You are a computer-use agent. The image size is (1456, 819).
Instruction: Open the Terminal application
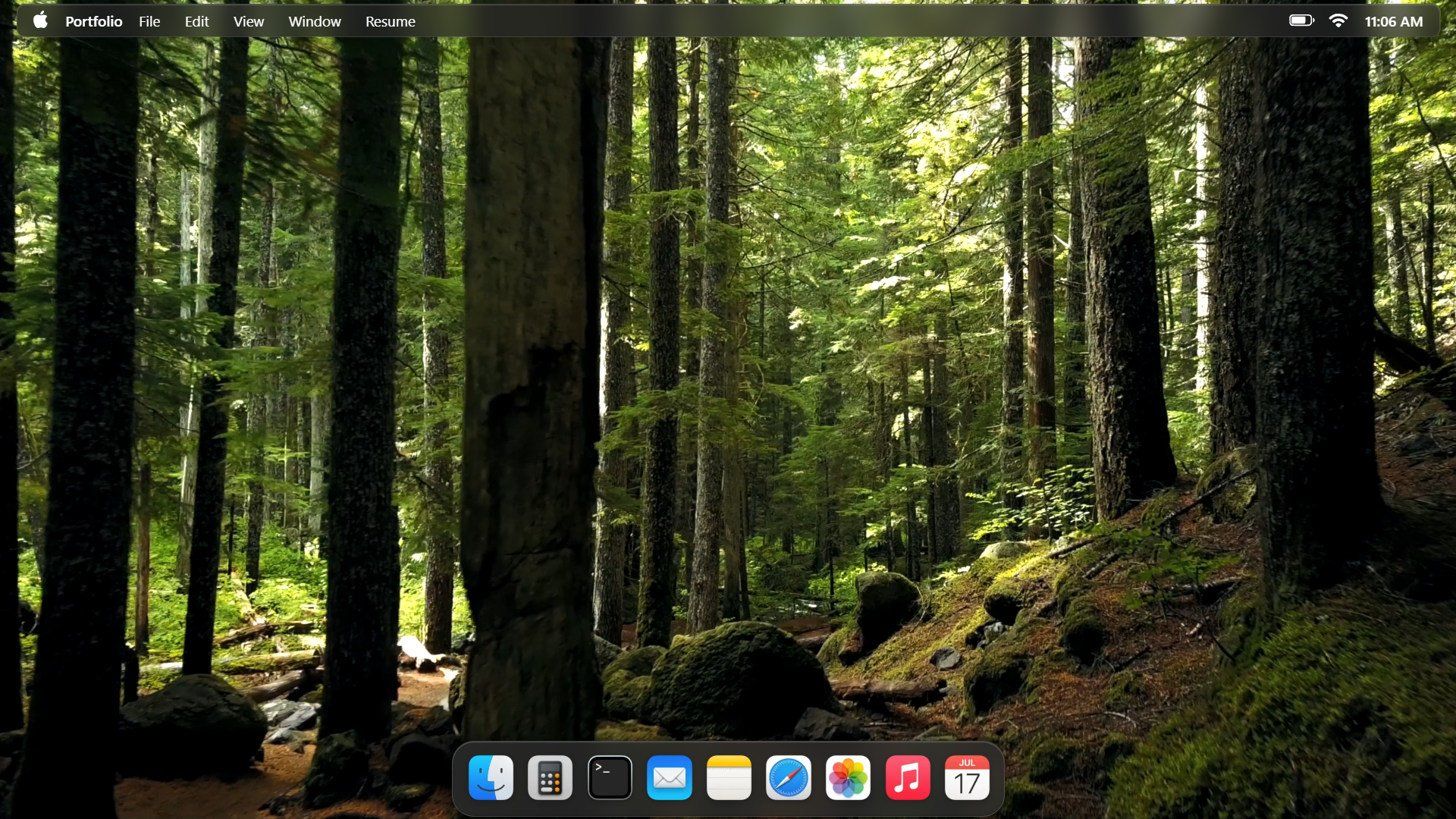coord(610,777)
